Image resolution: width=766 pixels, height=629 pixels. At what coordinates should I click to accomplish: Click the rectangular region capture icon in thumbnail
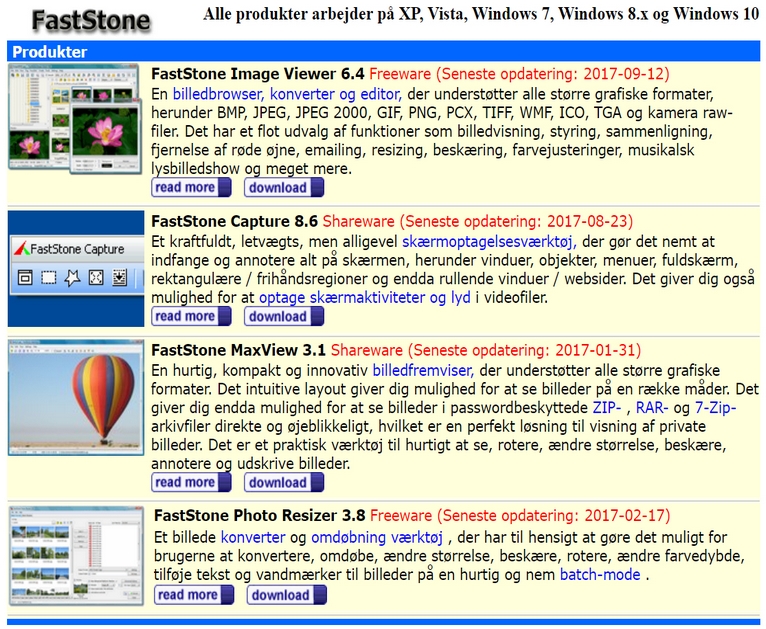pos(48,278)
